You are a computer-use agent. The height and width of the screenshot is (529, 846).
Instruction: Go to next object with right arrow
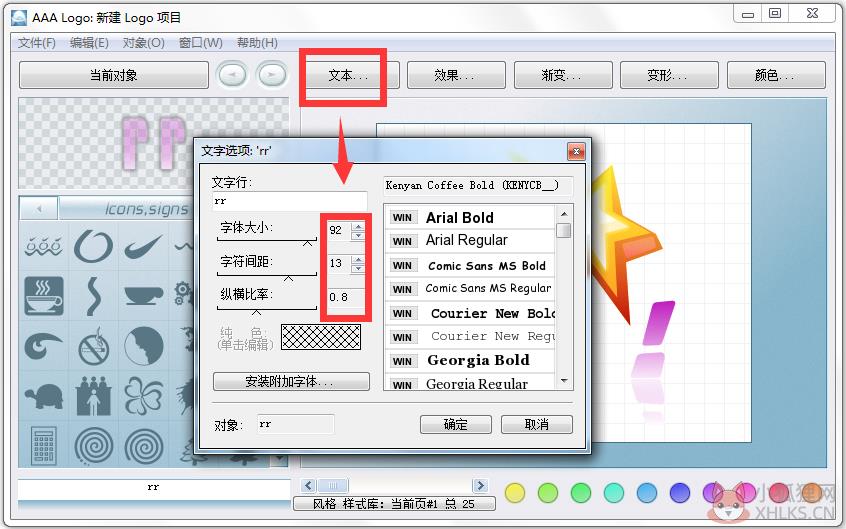(272, 74)
